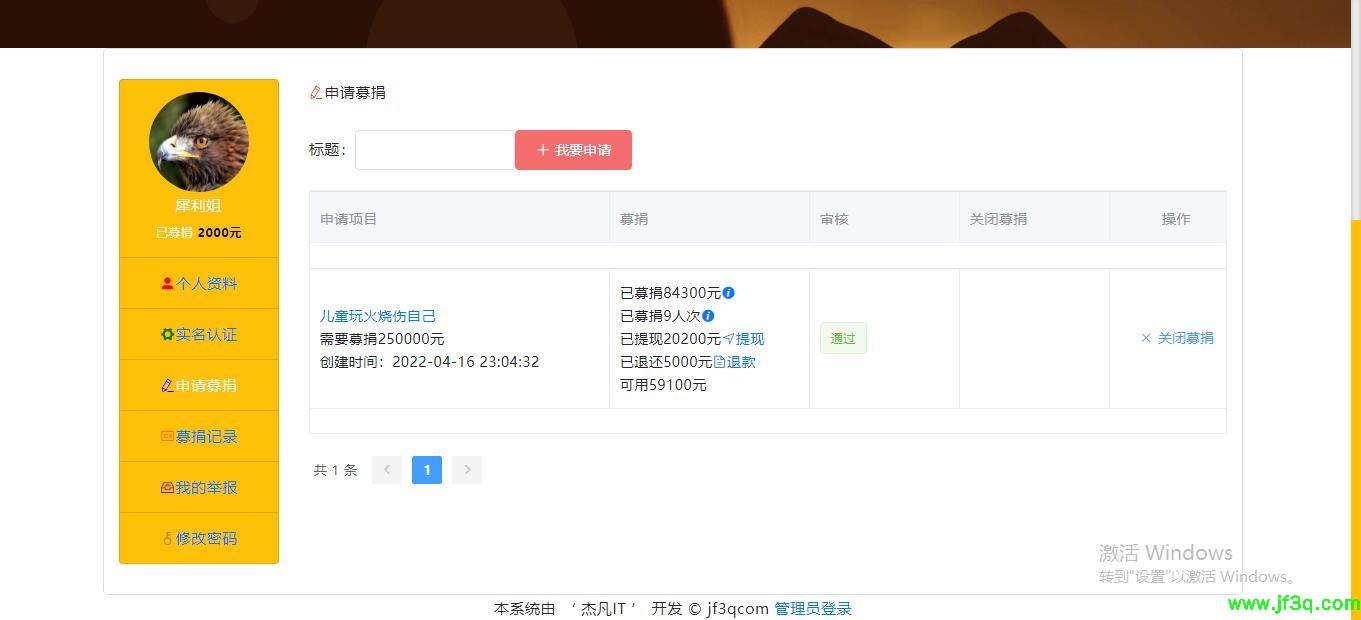The width and height of the screenshot is (1361, 620).
Task: Open the 募捐记录 sidebar menu item
Action: tap(198, 436)
